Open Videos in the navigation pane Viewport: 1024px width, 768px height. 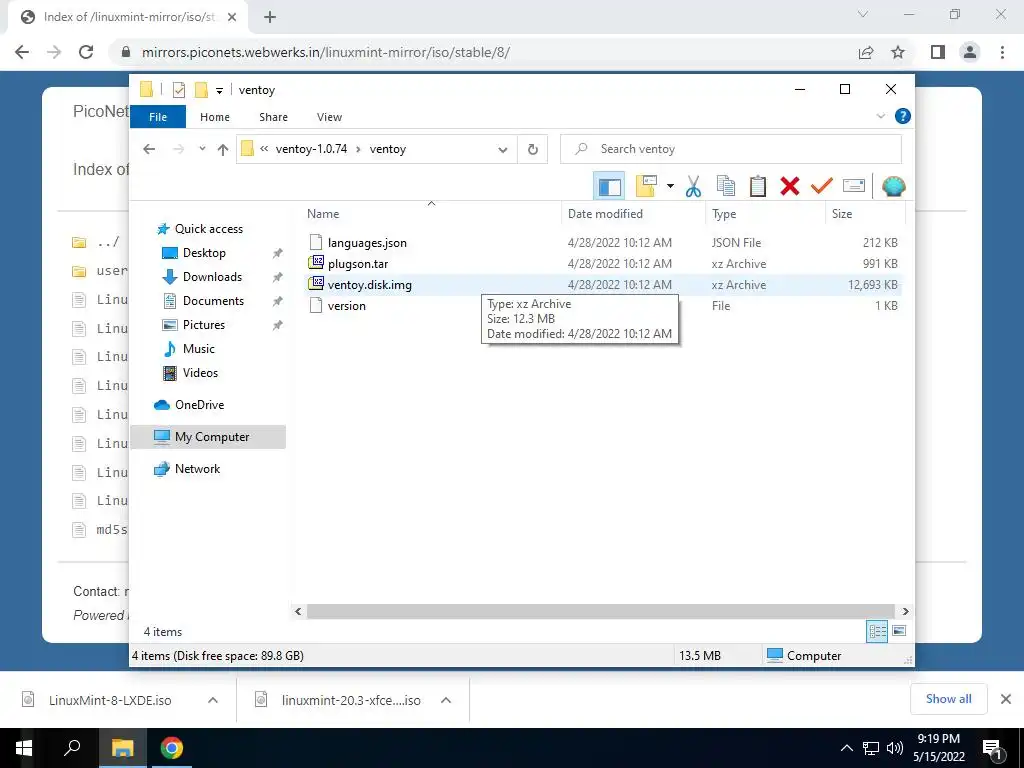200,373
